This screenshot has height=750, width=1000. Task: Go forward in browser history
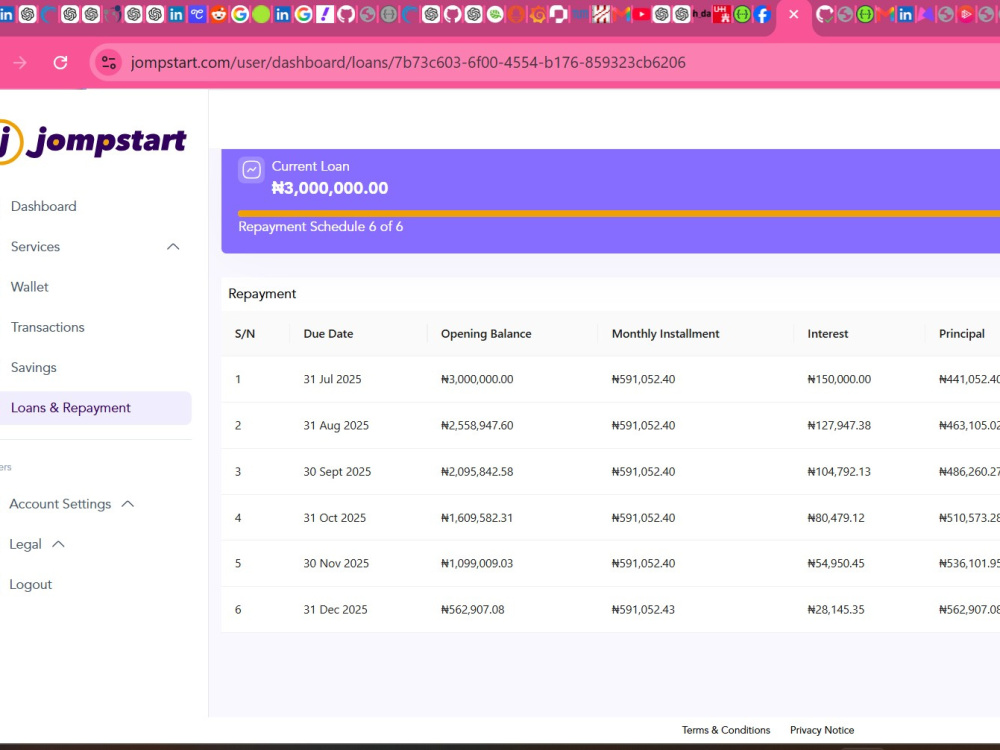point(20,62)
